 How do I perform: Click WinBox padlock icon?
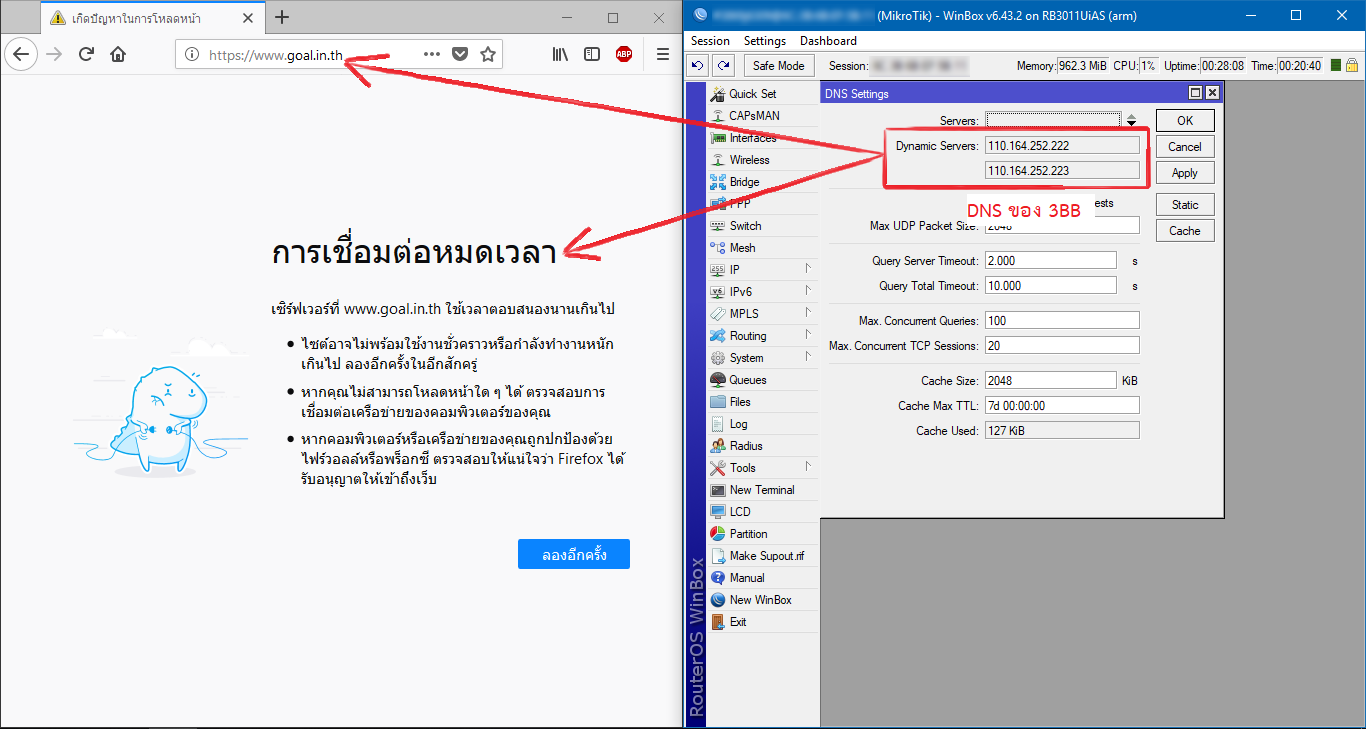(1352, 65)
